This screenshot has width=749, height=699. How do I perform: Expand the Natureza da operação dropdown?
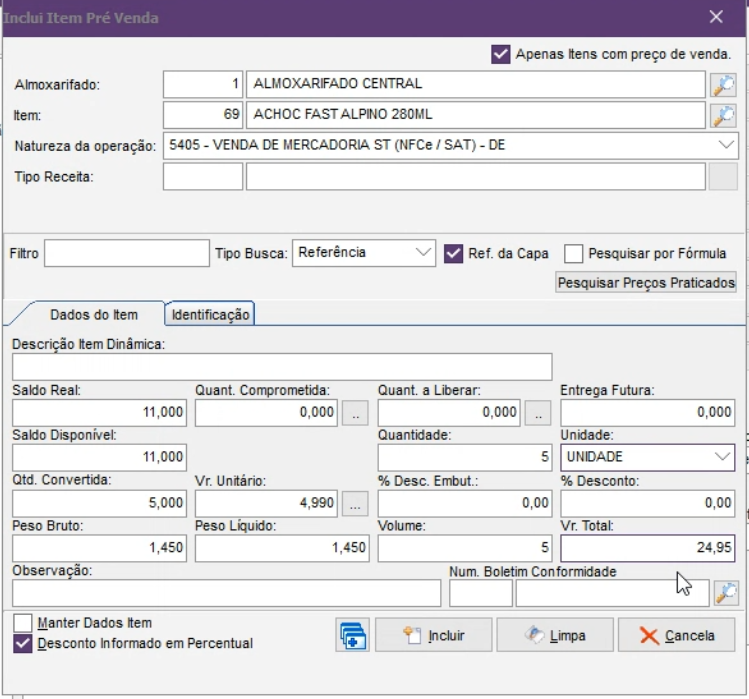coord(726,145)
